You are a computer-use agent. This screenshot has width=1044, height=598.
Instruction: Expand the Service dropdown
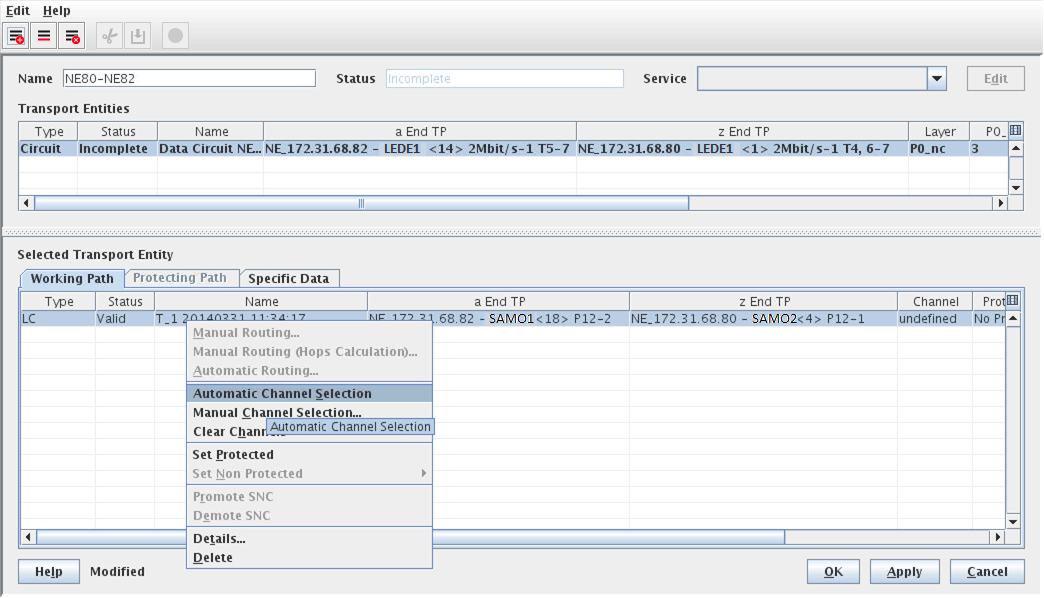click(936, 79)
